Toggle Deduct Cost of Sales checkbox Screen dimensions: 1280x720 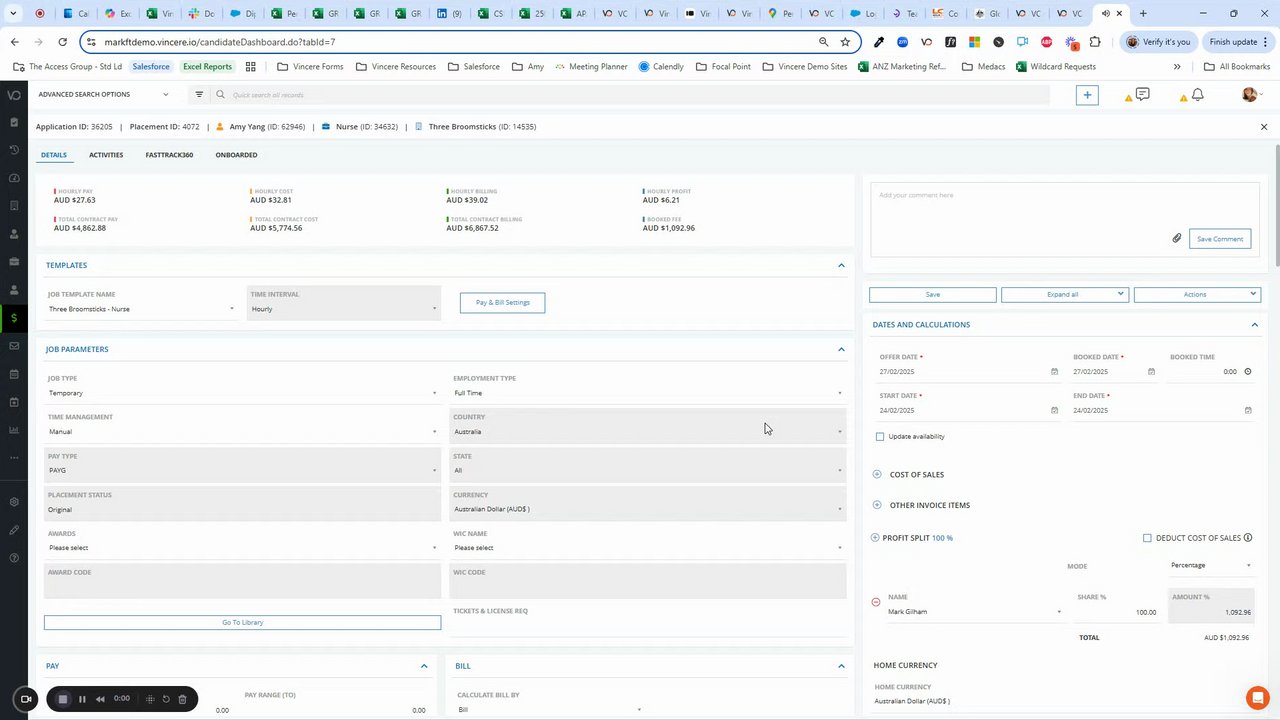(x=1147, y=538)
